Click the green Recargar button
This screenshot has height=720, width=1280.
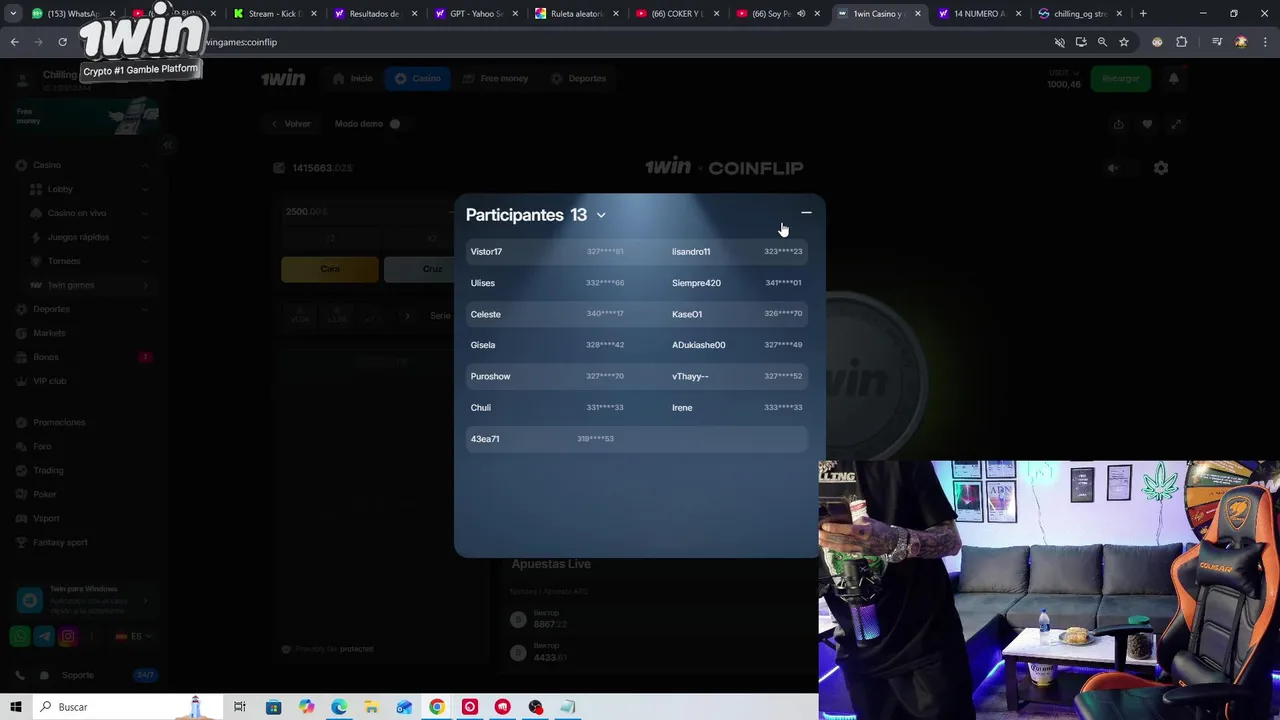pos(1120,78)
